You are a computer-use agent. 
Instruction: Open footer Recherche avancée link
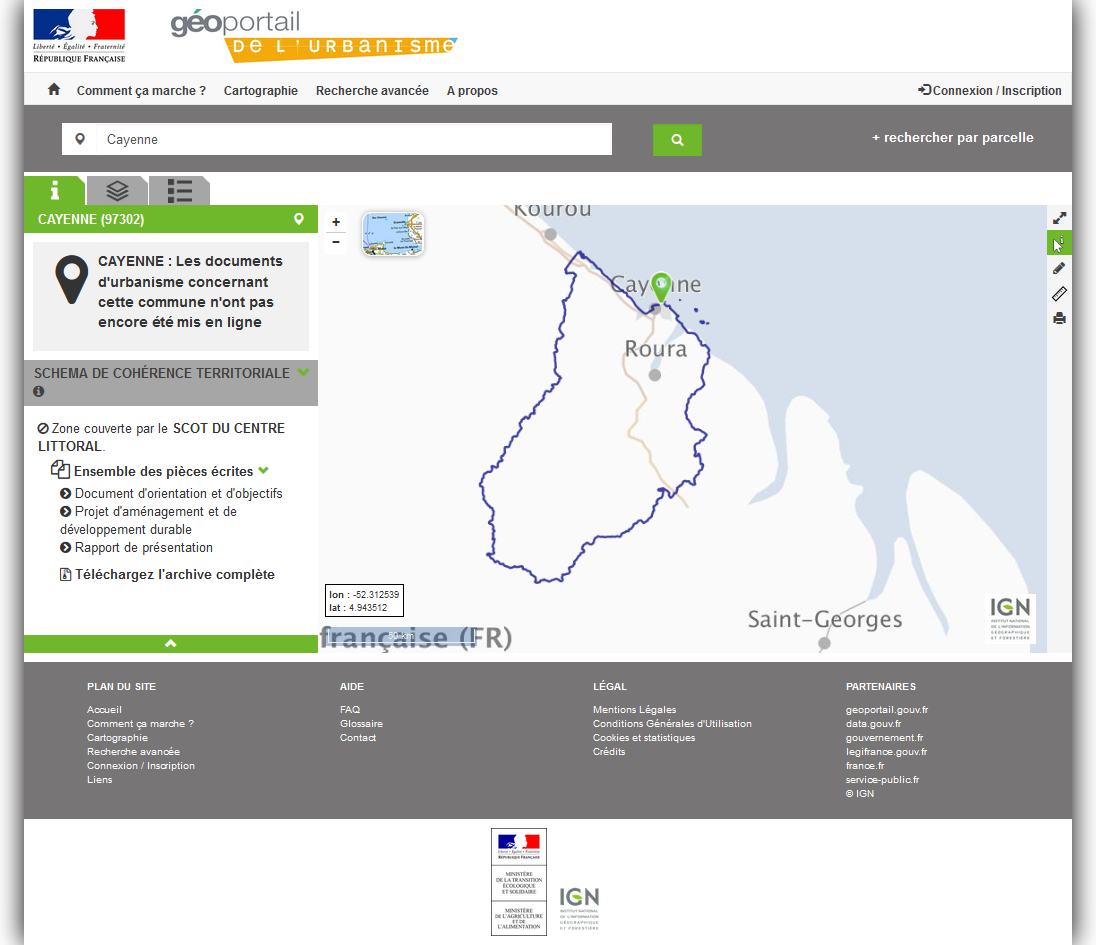click(134, 751)
